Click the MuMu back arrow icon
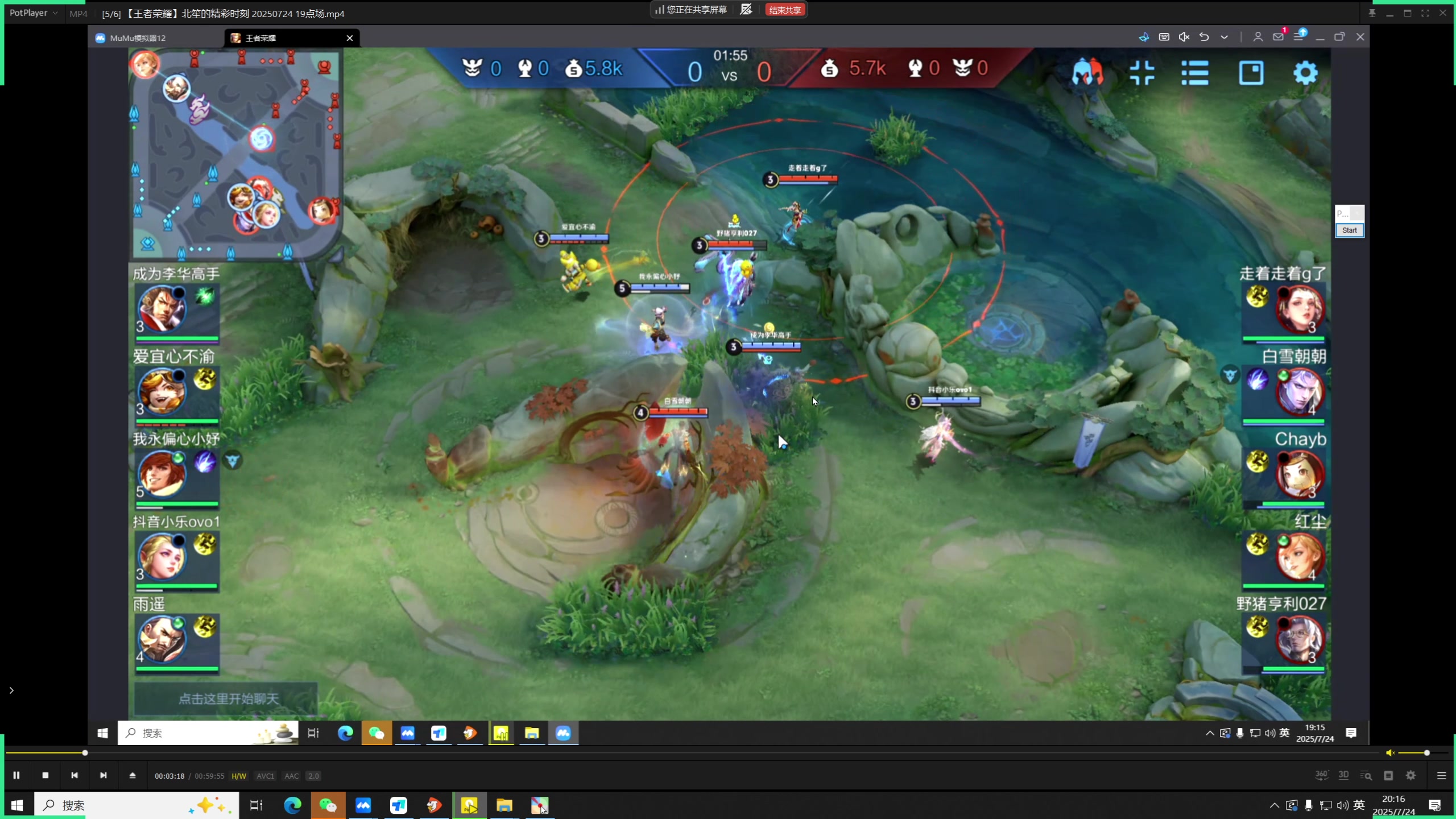Screen dimensions: 1456x819 point(1204,37)
